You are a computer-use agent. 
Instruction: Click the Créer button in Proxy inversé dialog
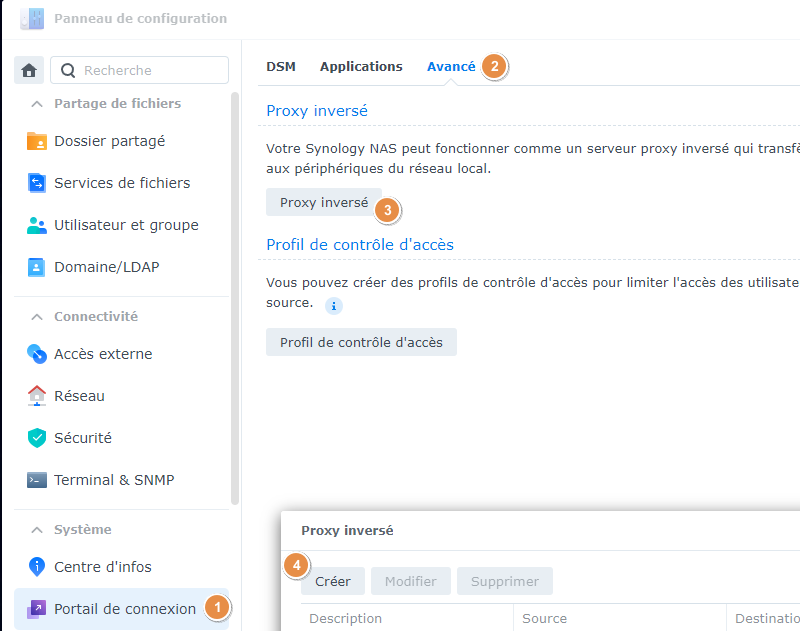[x=333, y=581]
